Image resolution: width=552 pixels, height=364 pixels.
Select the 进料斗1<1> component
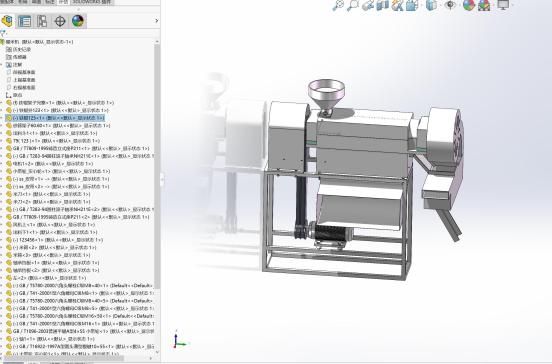pos(51,133)
